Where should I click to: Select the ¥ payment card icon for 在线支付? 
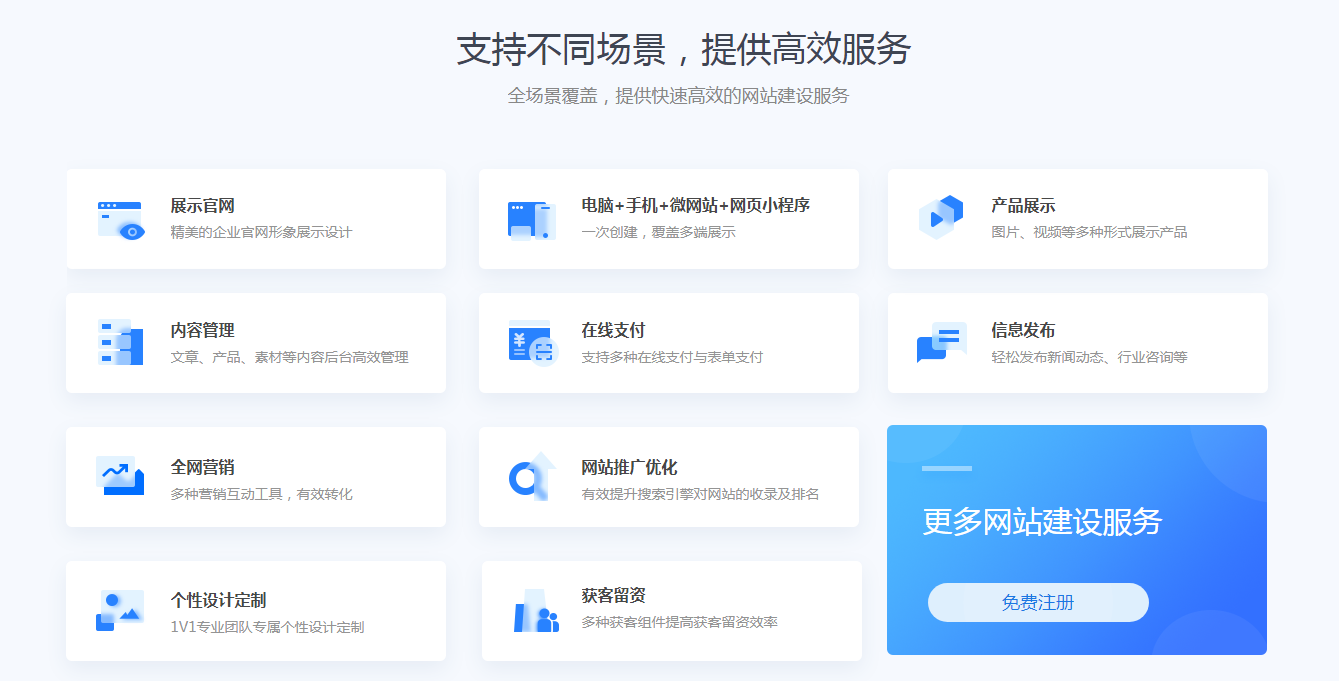point(530,343)
